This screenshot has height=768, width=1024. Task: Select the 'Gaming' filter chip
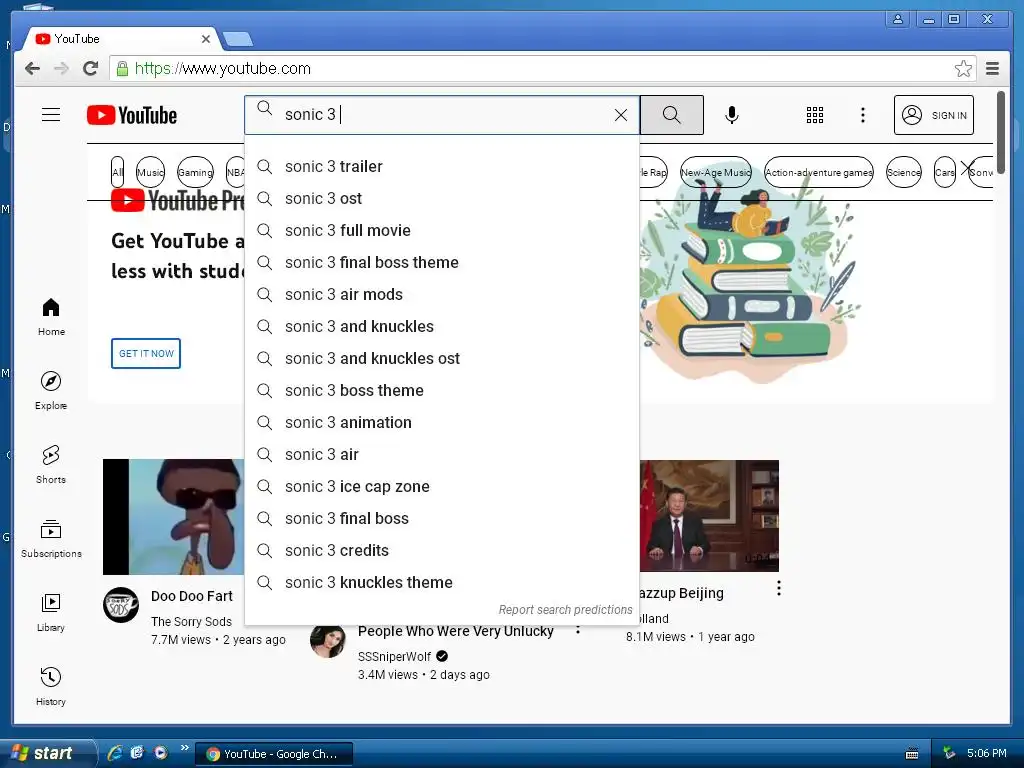click(195, 172)
